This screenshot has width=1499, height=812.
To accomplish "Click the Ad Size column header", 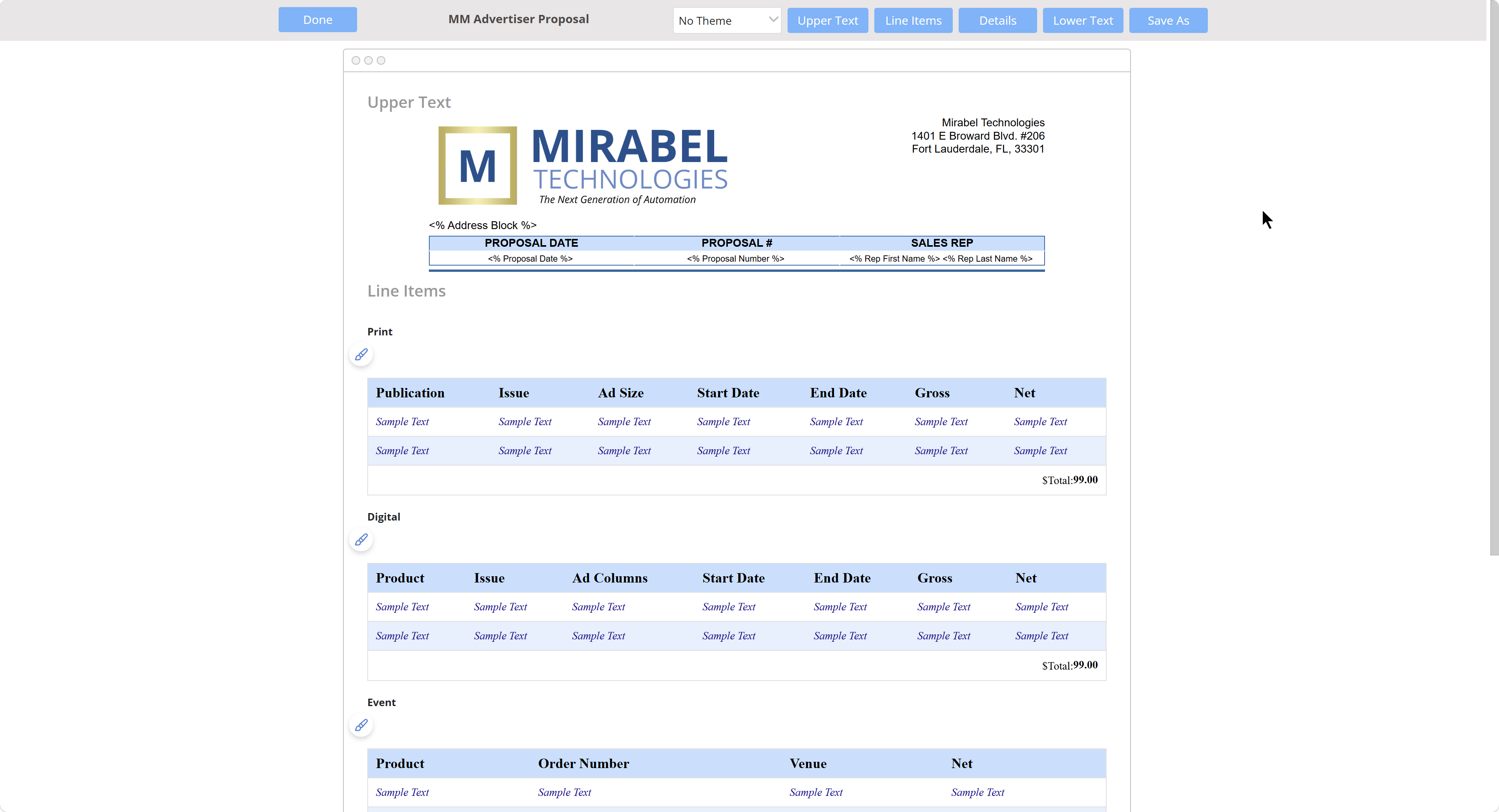I will point(620,393).
